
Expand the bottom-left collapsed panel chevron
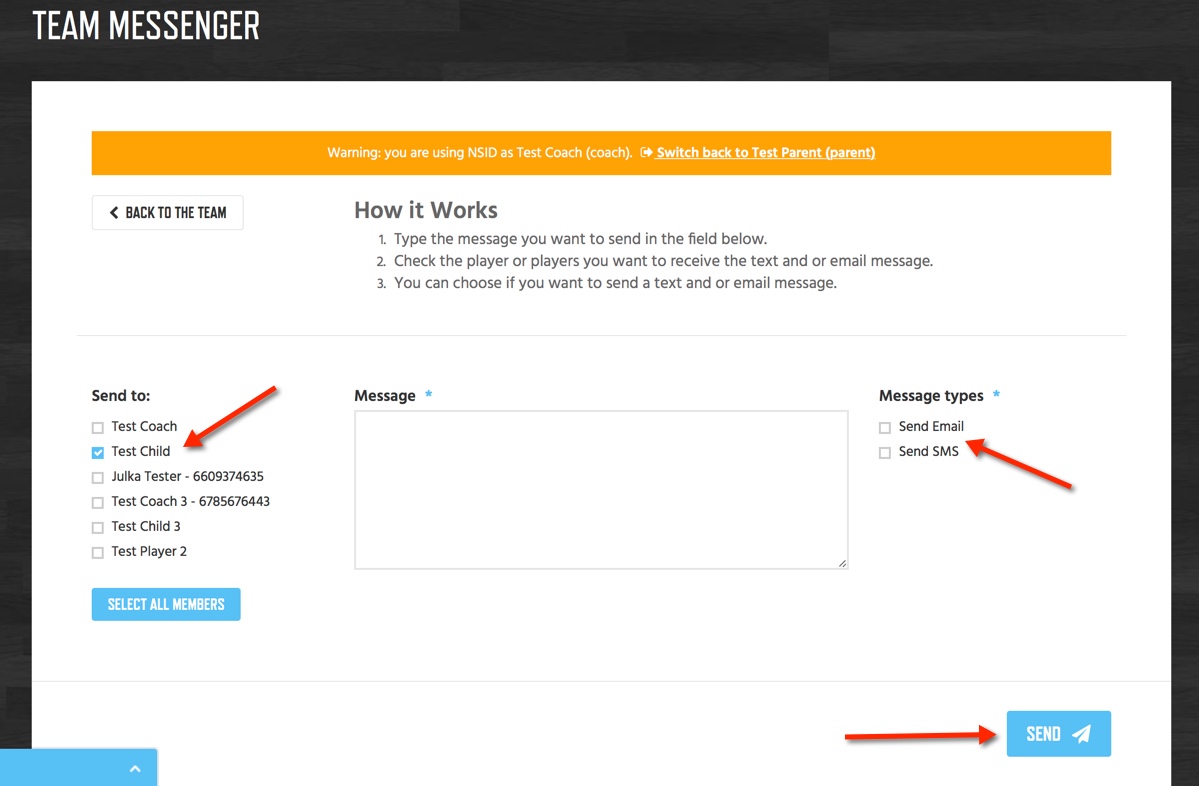135,768
